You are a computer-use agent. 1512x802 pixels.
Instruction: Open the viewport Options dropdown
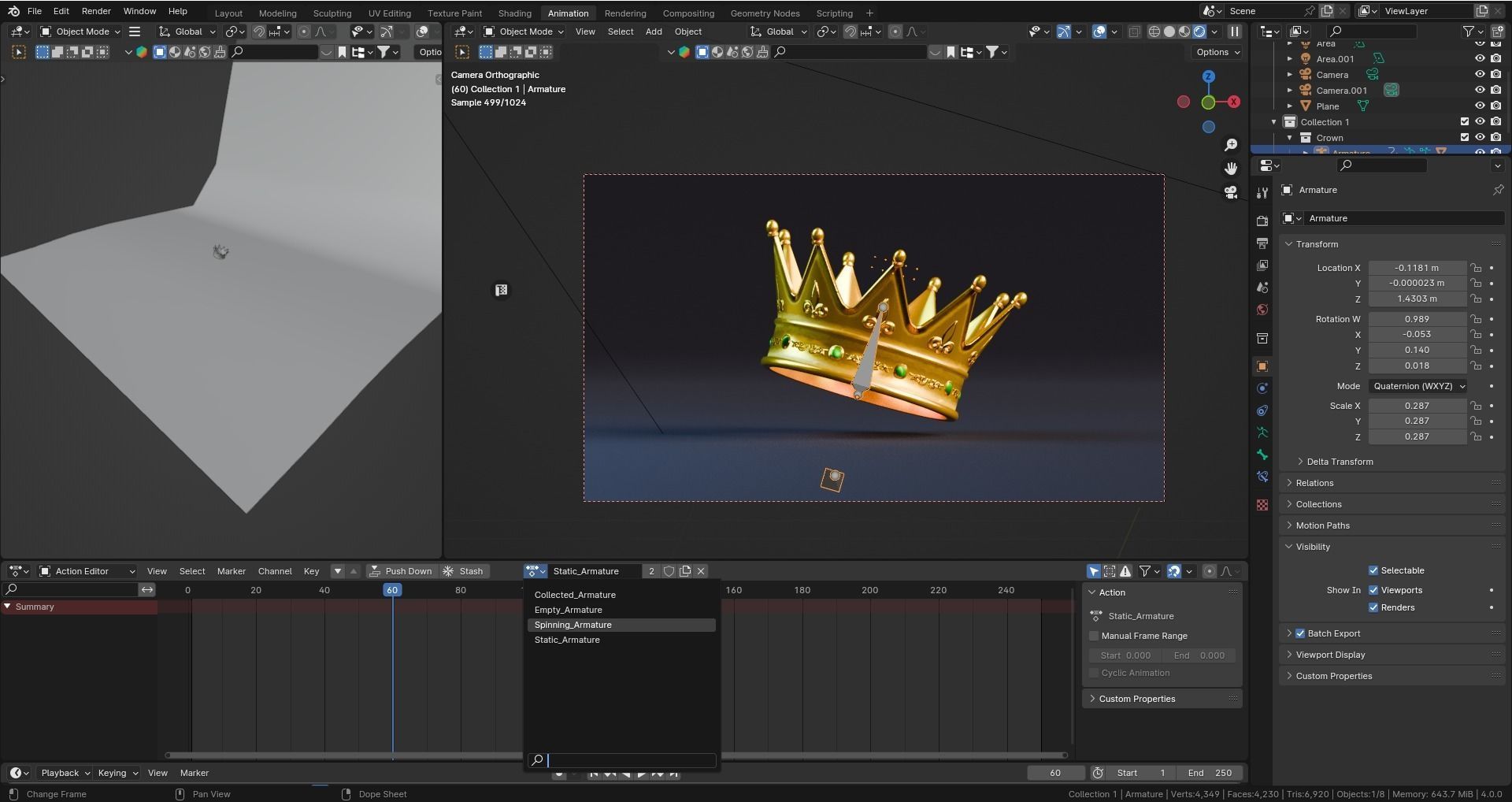pyautogui.click(x=1217, y=52)
